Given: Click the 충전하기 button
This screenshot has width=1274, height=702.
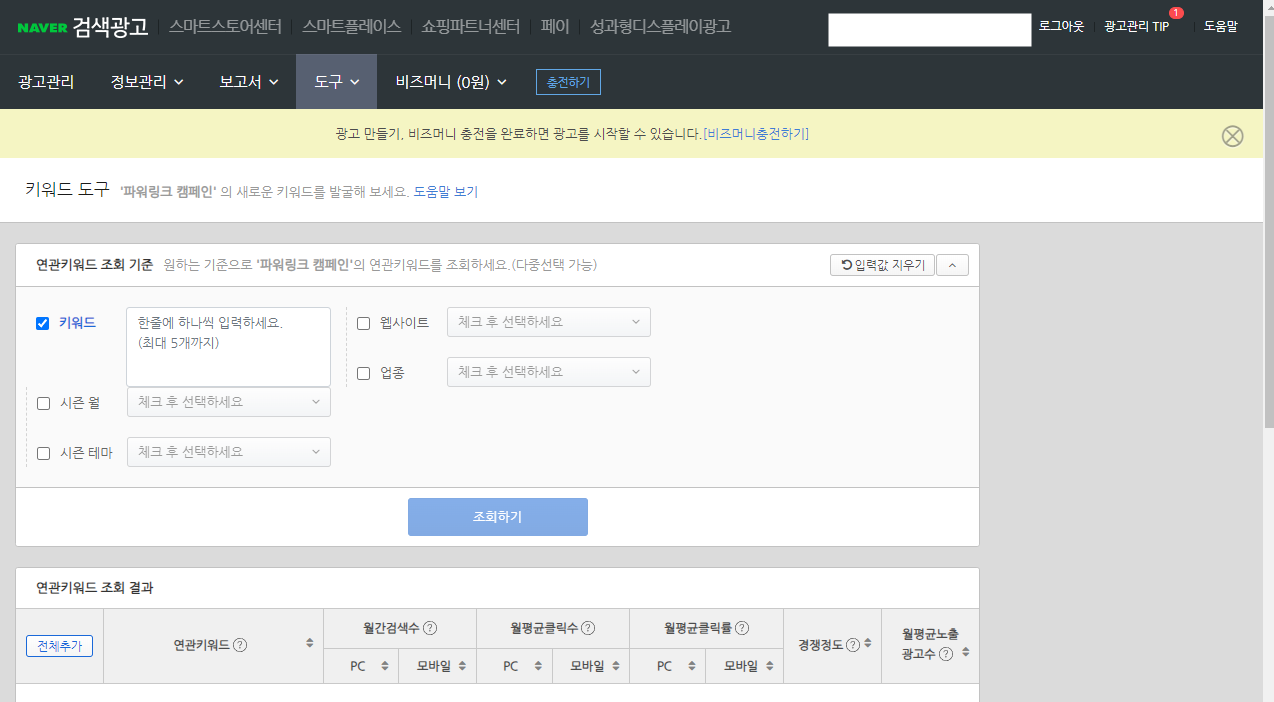Looking at the screenshot, I should coord(568,82).
